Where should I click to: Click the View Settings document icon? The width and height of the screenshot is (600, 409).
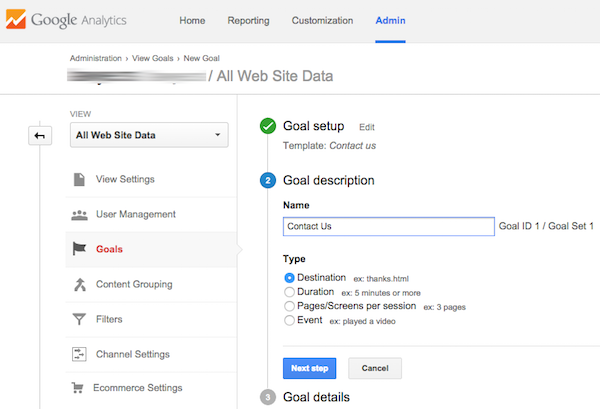click(79, 179)
